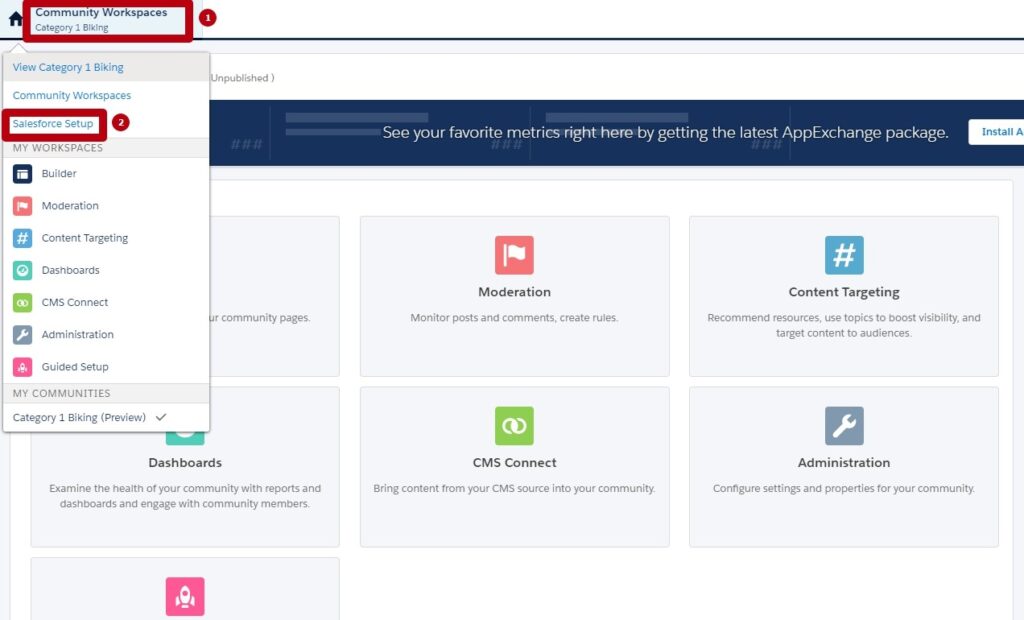Launch the Guided Setup rocket icon in the menu
Image resolution: width=1024 pixels, height=620 pixels.
[22, 367]
